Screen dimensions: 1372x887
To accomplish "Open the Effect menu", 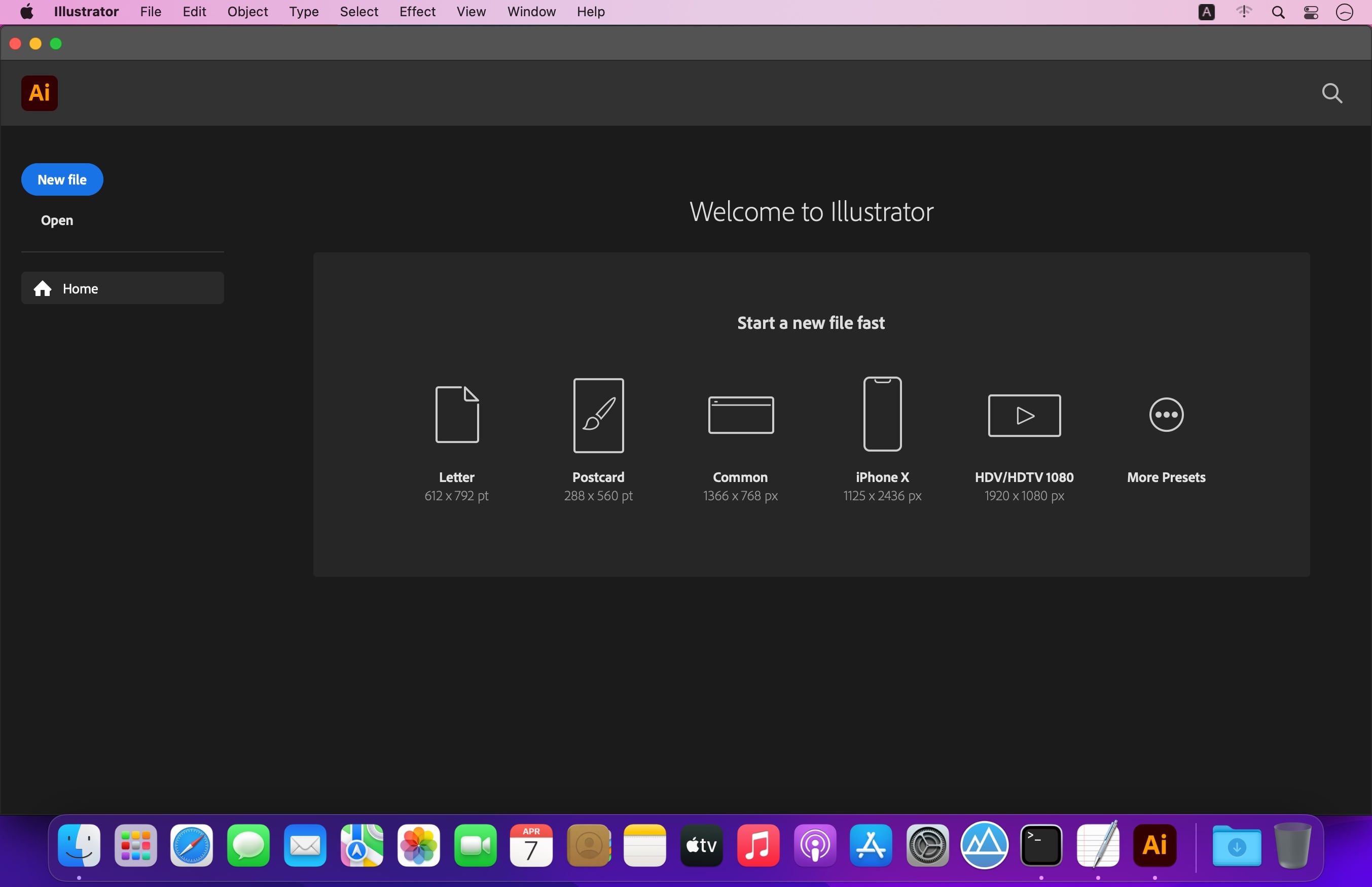I will pyautogui.click(x=416, y=11).
